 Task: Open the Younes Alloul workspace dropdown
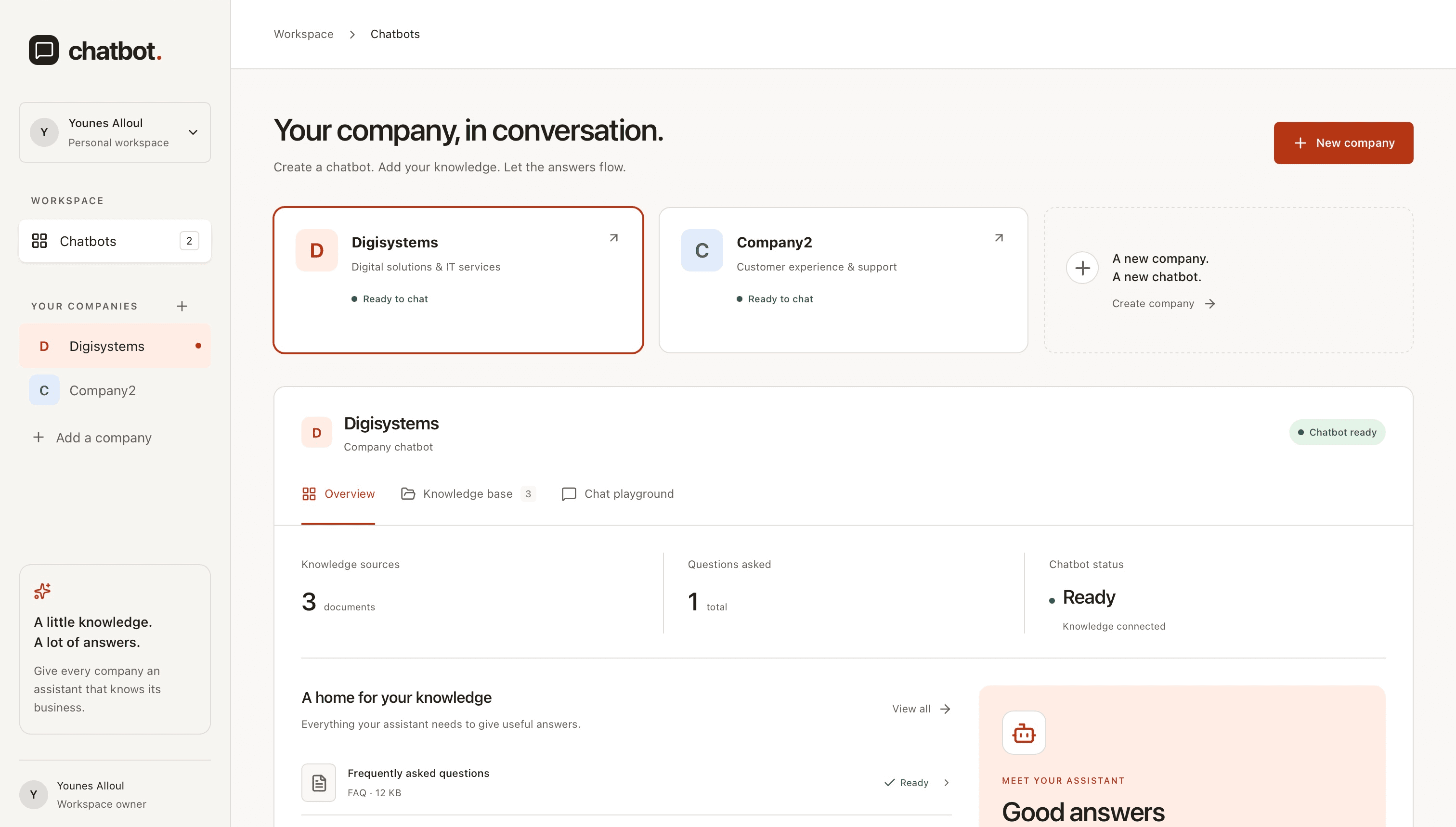pos(115,132)
